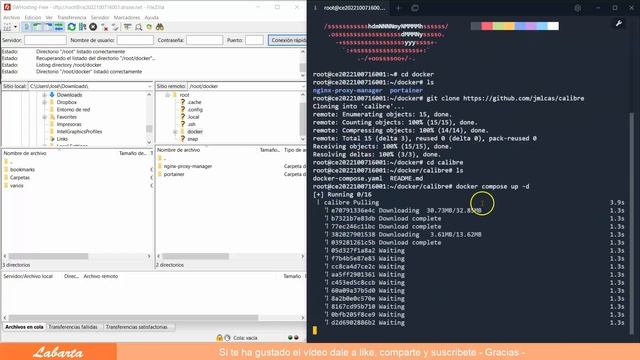
Task: Sort queue by Archivo remoto column
Action: pos(101,276)
